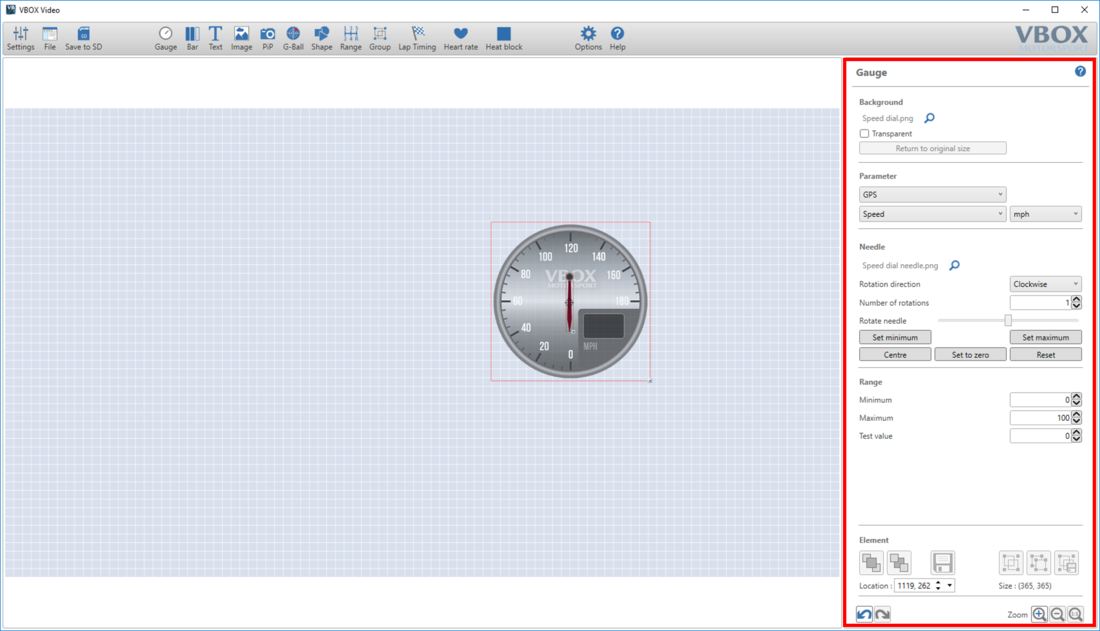
Task: Open the Options gear
Action: [x=588, y=38]
